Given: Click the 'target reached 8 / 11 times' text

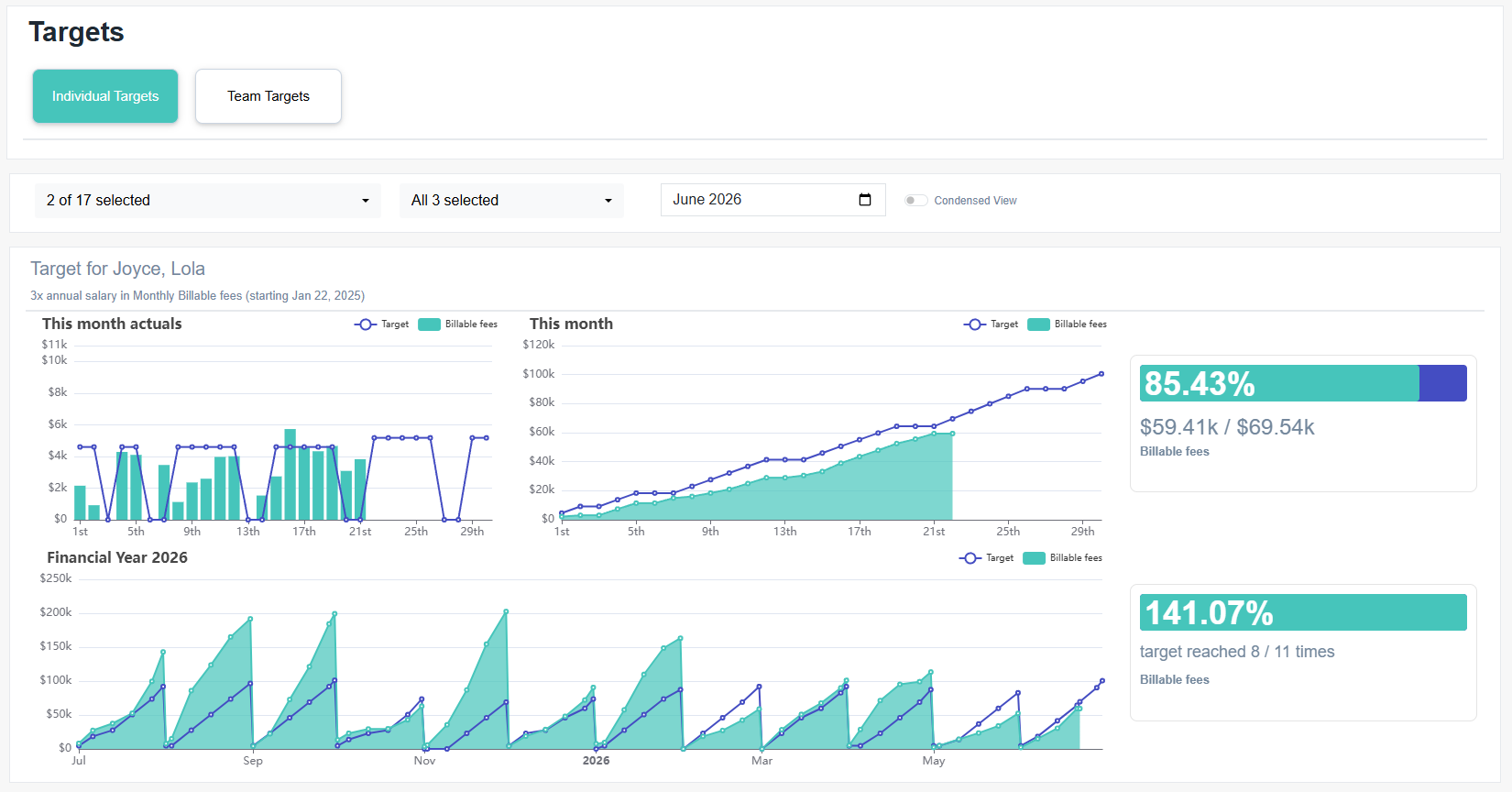Looking at the screenshot, I should (1237, 652).
